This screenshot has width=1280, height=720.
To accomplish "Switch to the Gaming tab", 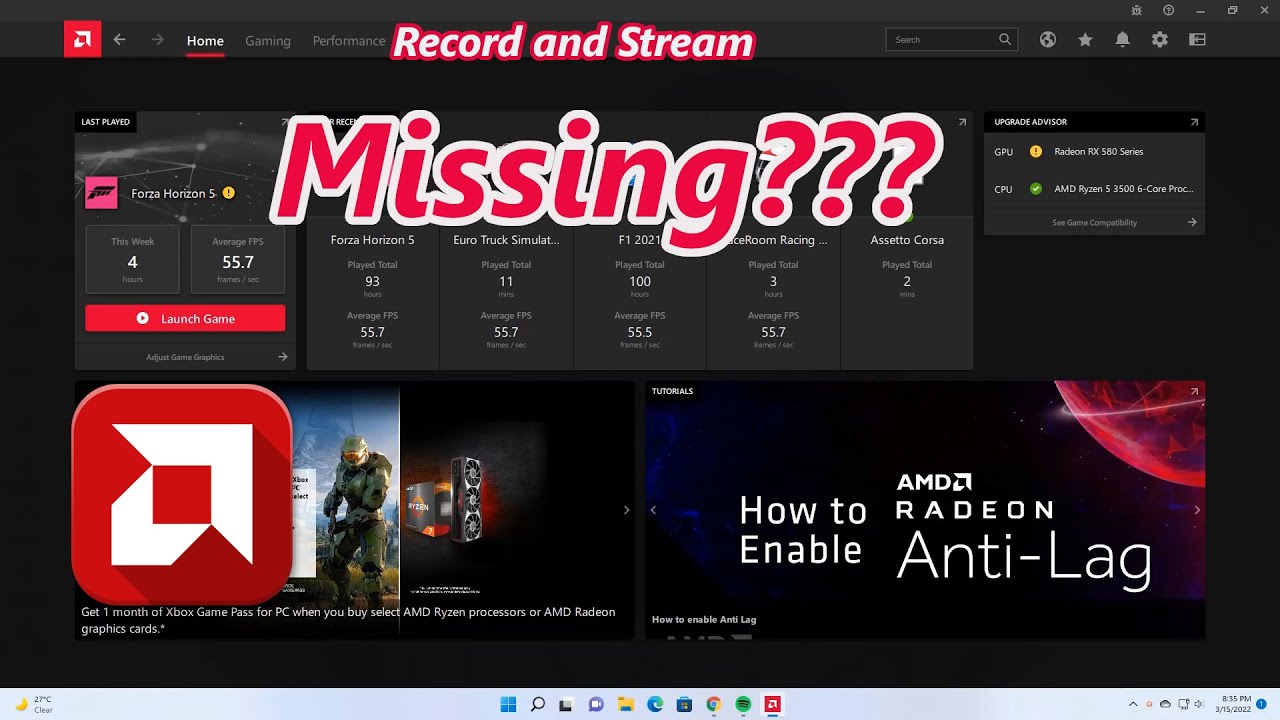I will 268,41.
